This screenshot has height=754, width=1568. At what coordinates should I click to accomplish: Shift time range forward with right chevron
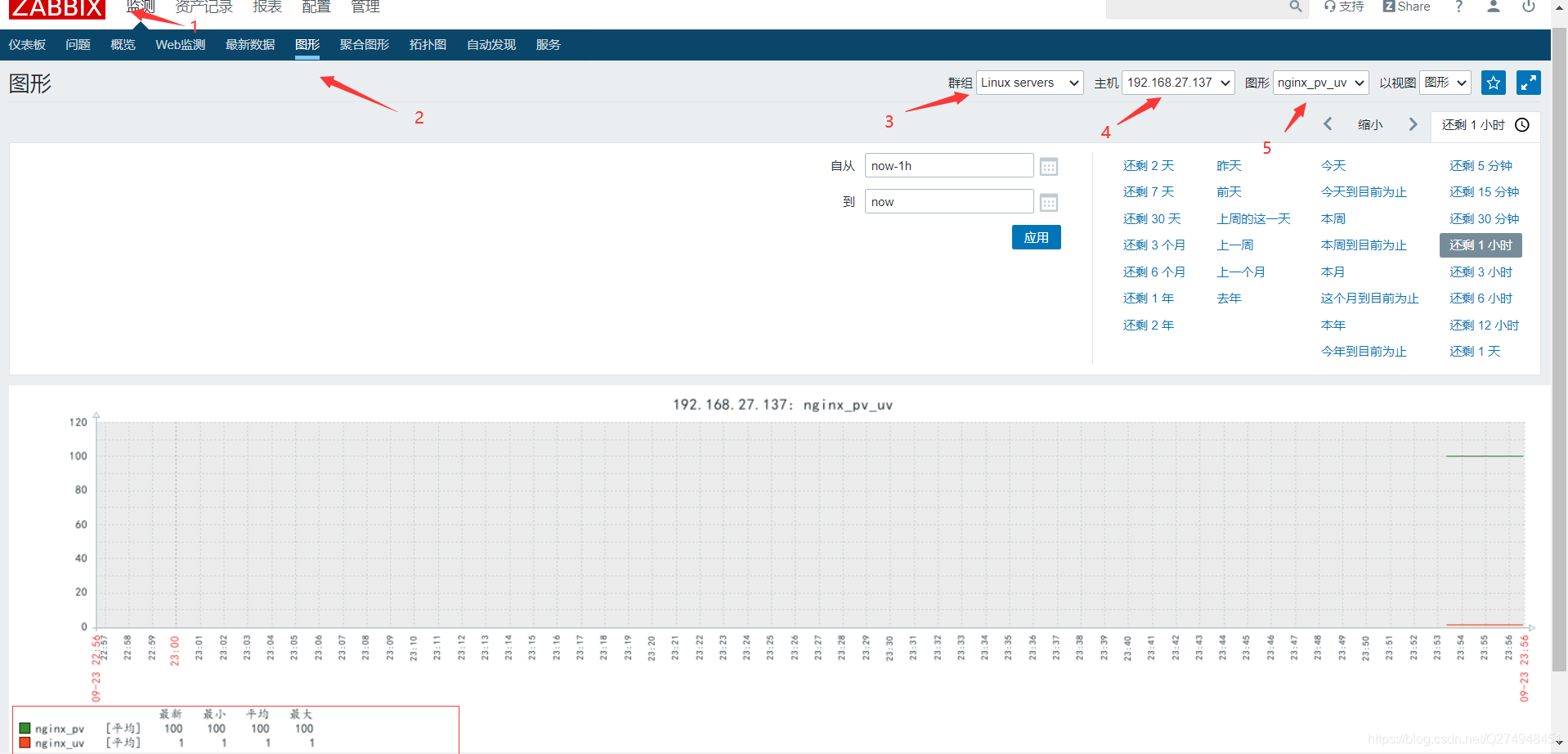[1413, 124]
